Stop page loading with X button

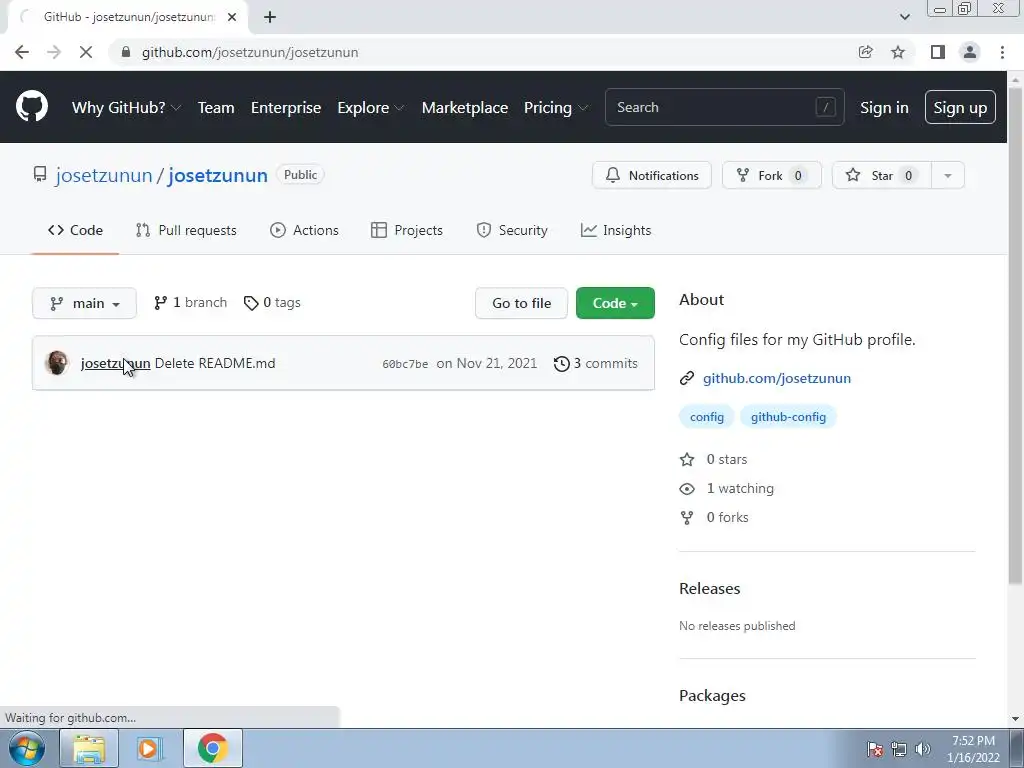pos(86,52)
